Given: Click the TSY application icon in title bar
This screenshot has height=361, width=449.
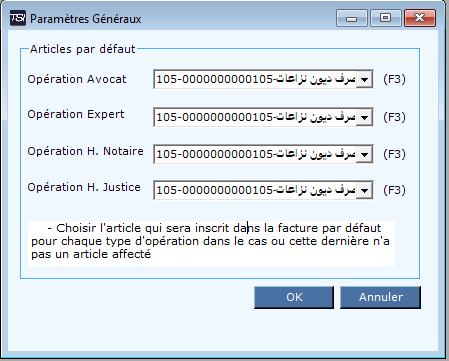Looking at the screenshot, I should (x=18, y=18).
